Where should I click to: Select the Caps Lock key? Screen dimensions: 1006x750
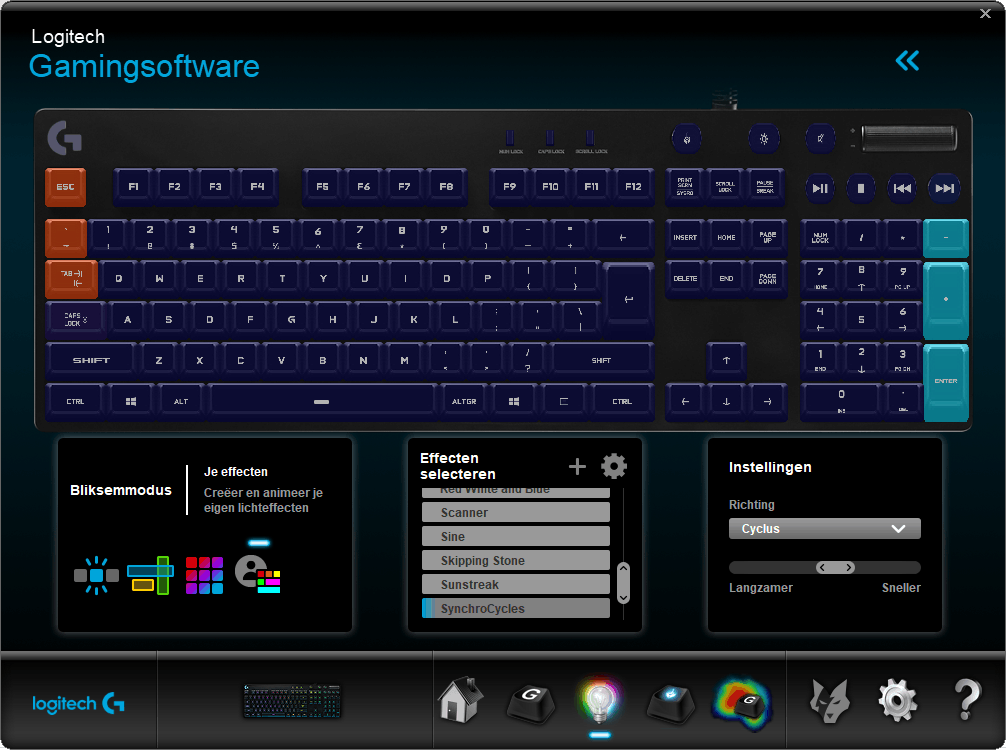tap(76, 320)
